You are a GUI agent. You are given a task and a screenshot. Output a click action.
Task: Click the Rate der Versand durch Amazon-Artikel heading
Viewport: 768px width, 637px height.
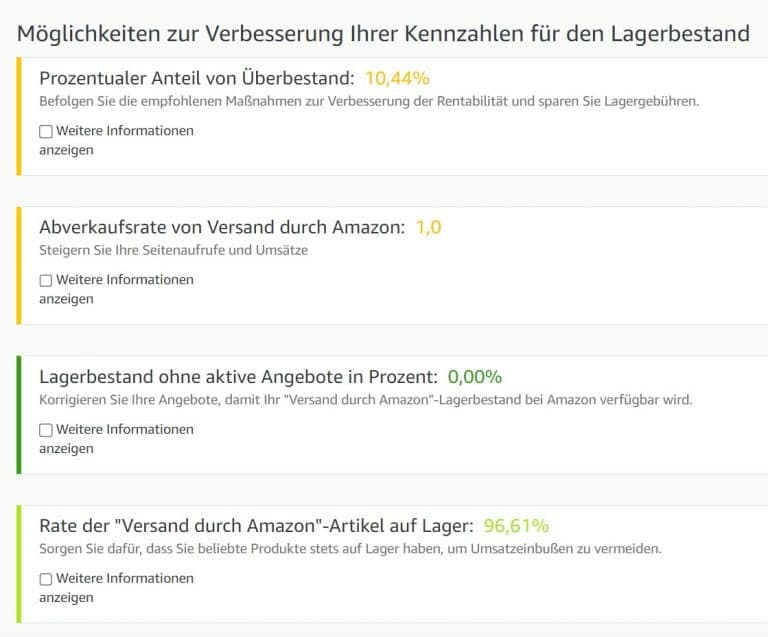tap(257, 525)
